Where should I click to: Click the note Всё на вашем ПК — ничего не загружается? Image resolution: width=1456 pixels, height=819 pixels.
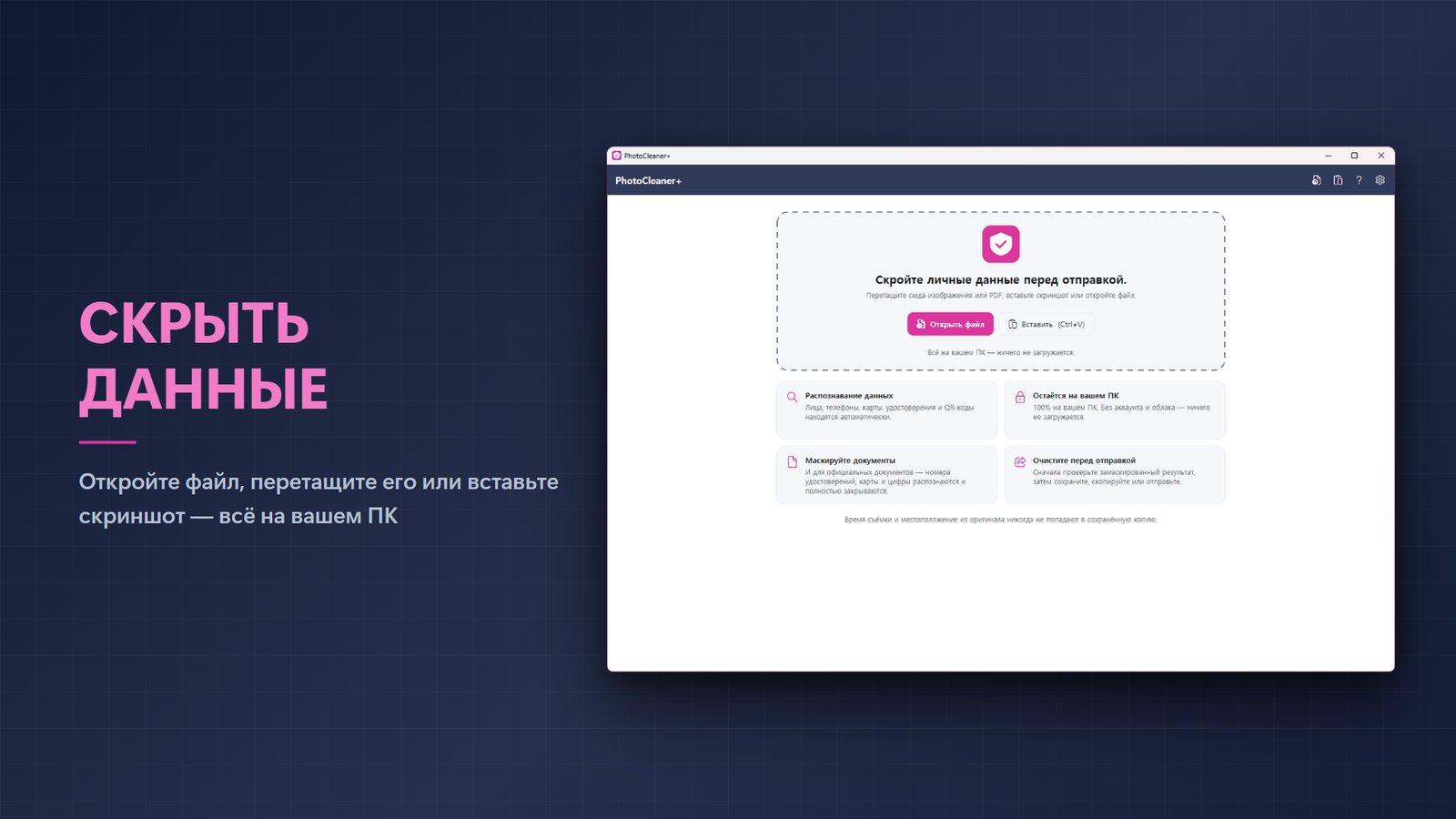(1001, 352)
